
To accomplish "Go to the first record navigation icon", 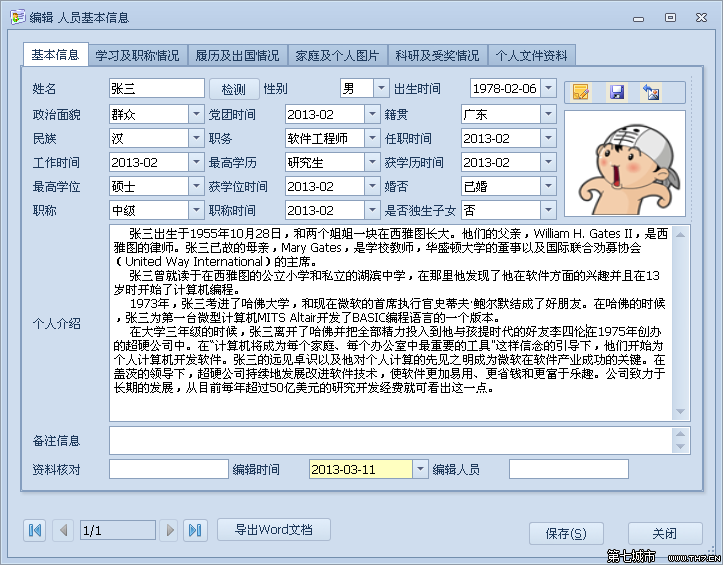I will tap(35, 530).
